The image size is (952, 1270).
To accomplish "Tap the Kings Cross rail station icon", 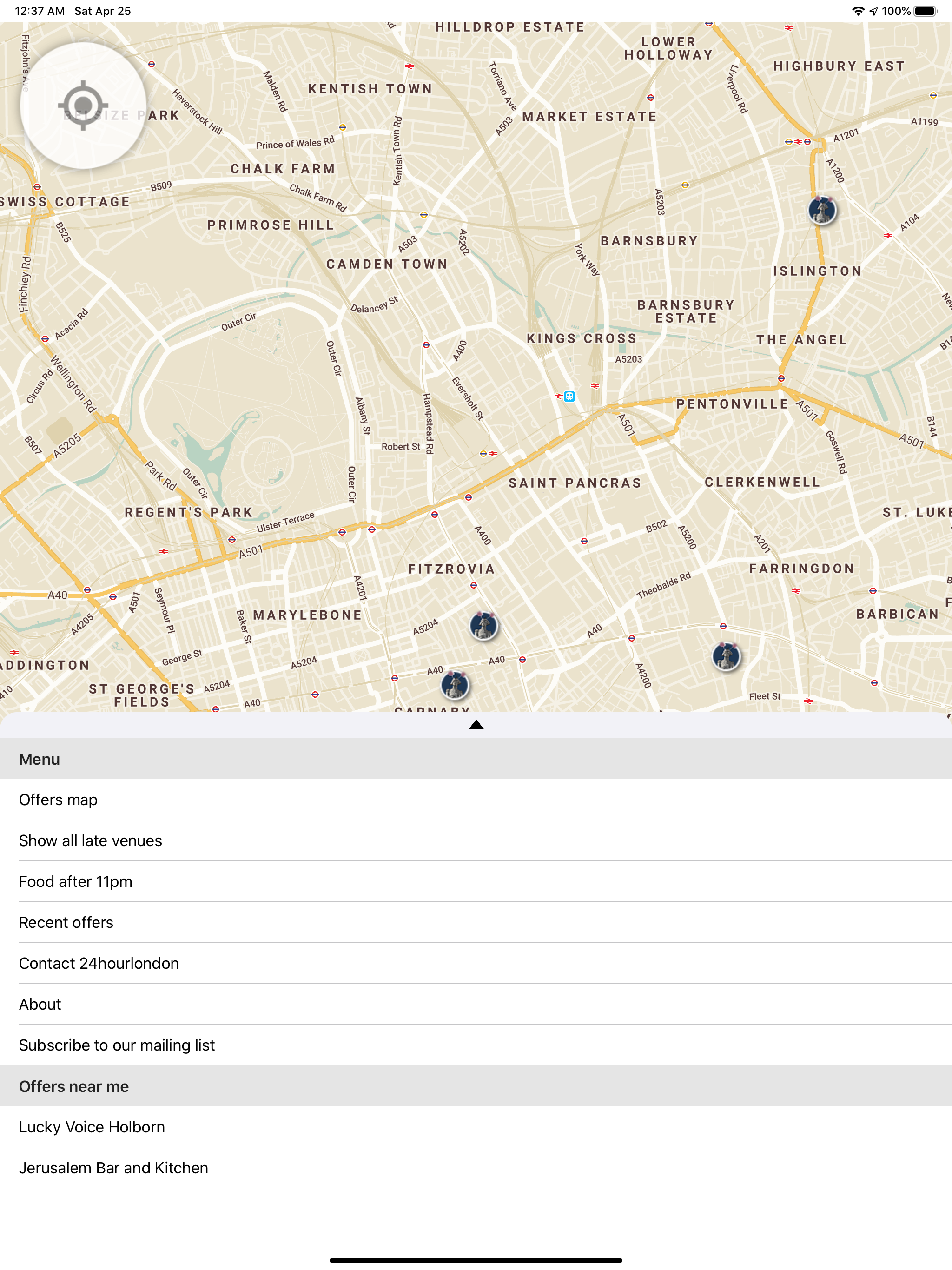I will pyautogui.click(x=569, y=396).
